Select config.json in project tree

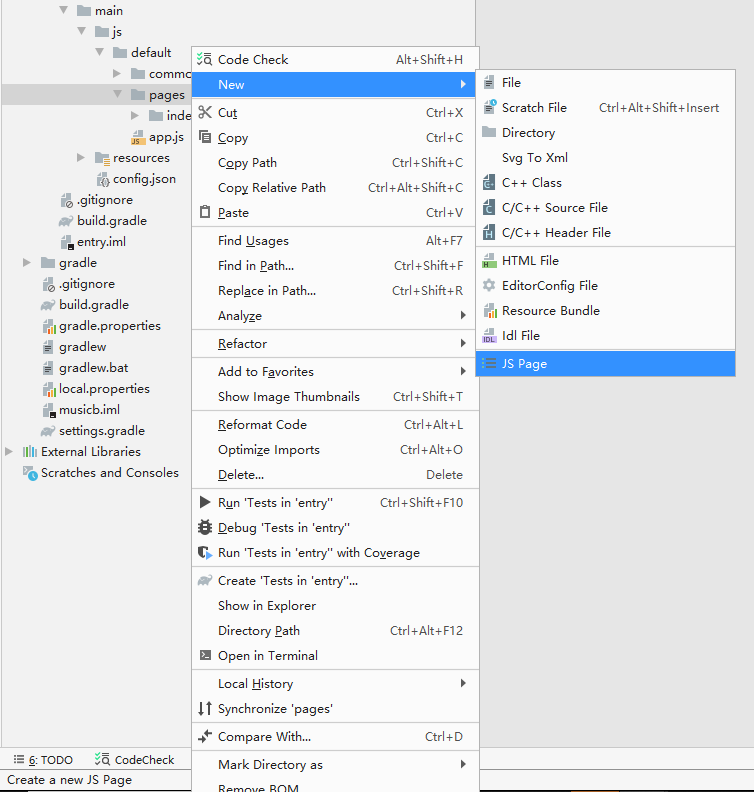(x=144, y=179)
